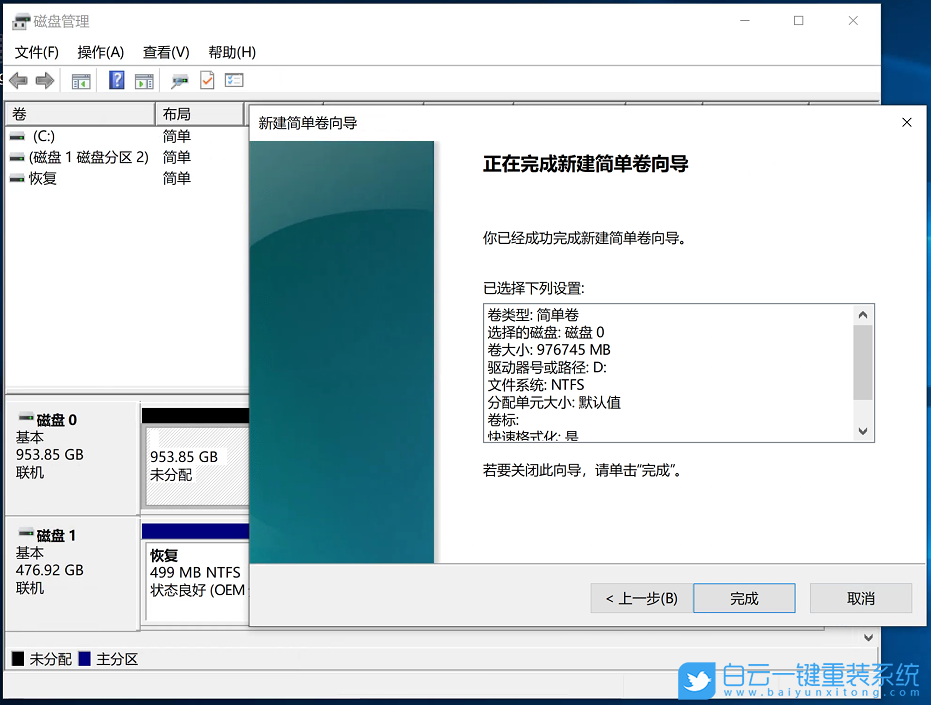Click the Forward navigation arrow icon
Image resolution: width=931 pixels, height=705 pixels.
coord(44,80)
